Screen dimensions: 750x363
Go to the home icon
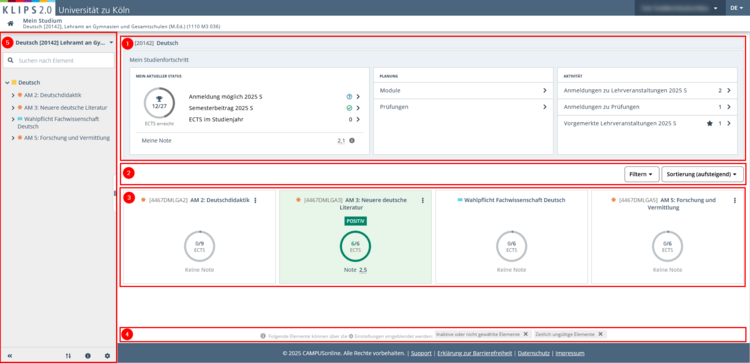click(10, 23)
